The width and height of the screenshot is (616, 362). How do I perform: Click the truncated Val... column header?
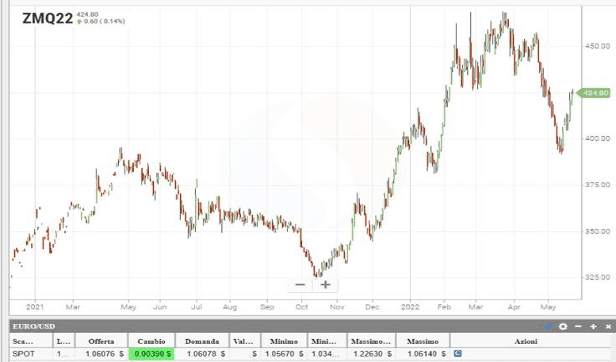(x=243, y=341)
